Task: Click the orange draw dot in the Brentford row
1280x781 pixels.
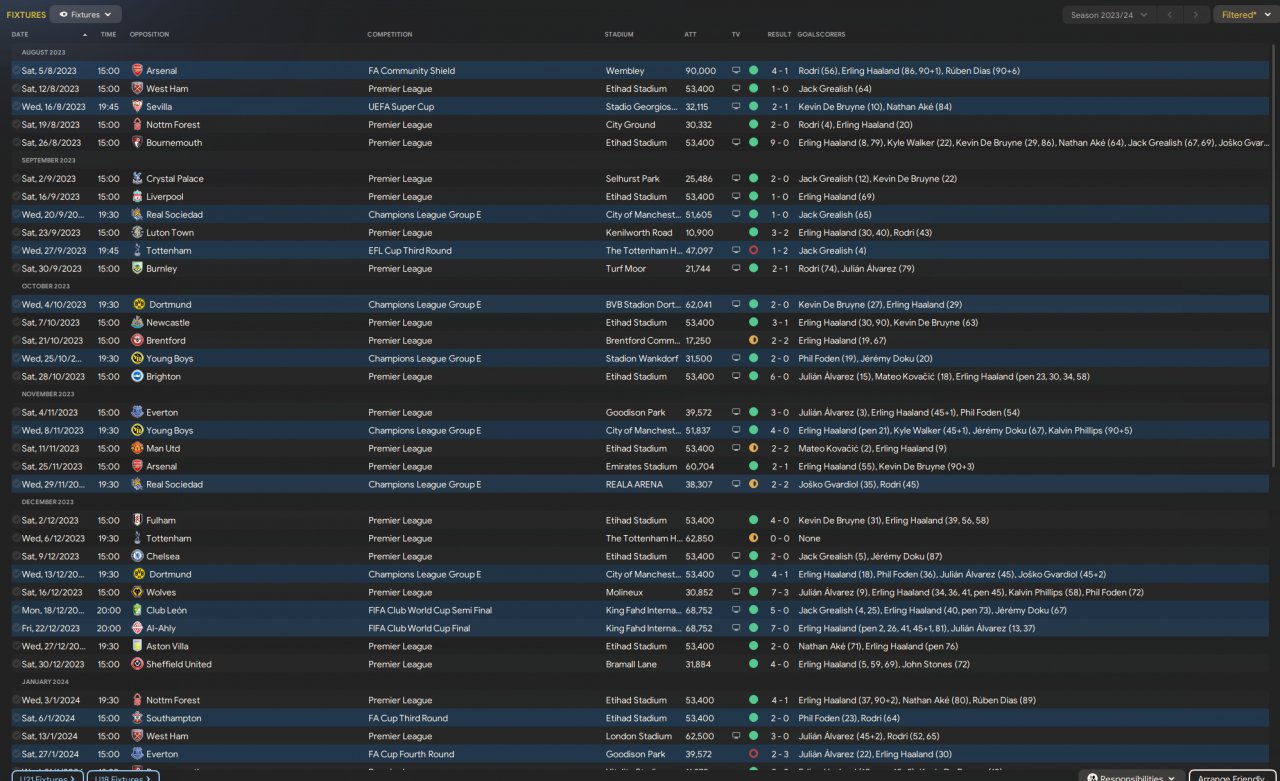Action: click(x=753, y=341)
